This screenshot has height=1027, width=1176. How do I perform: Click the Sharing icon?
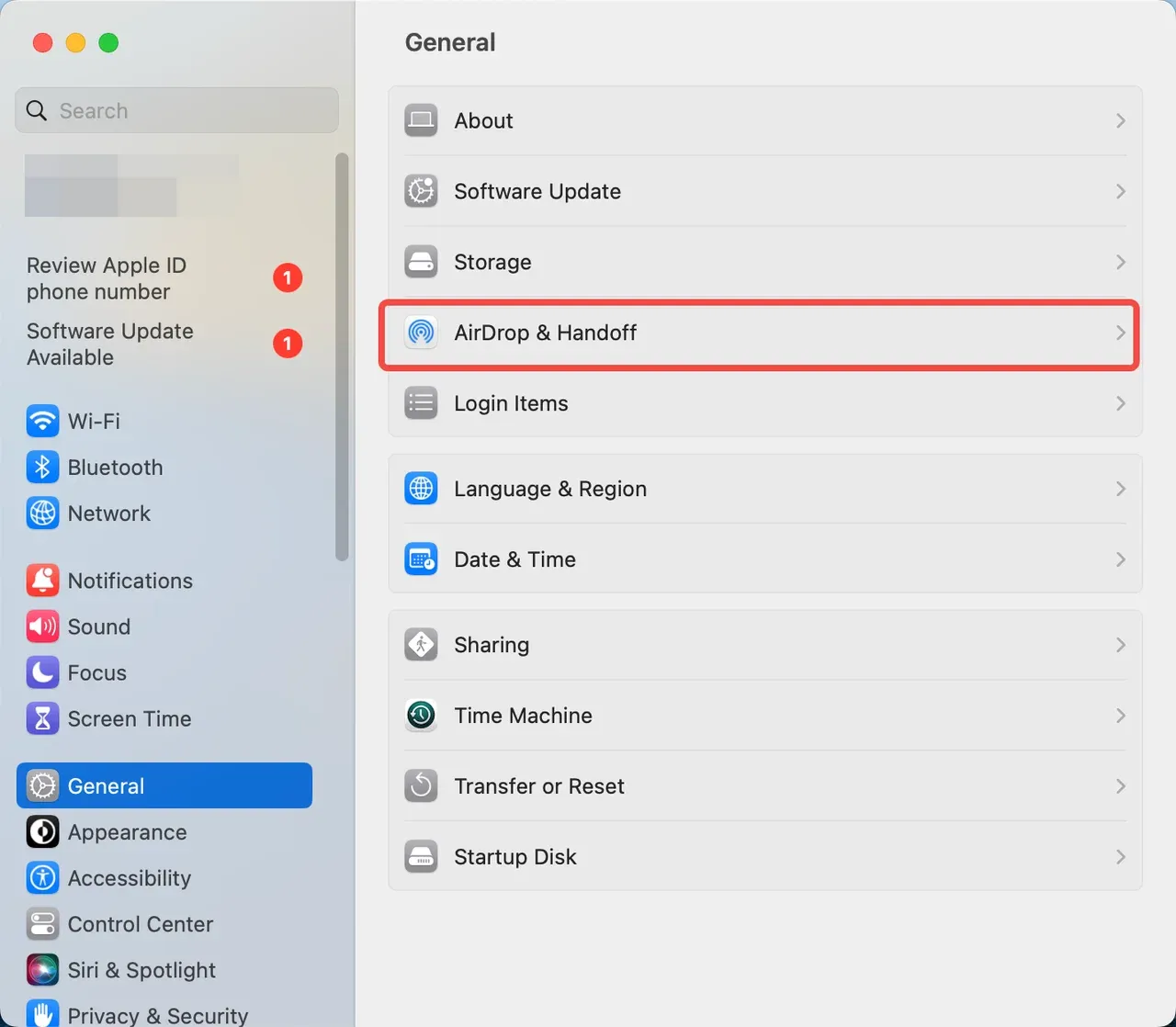tap(421, 645)
